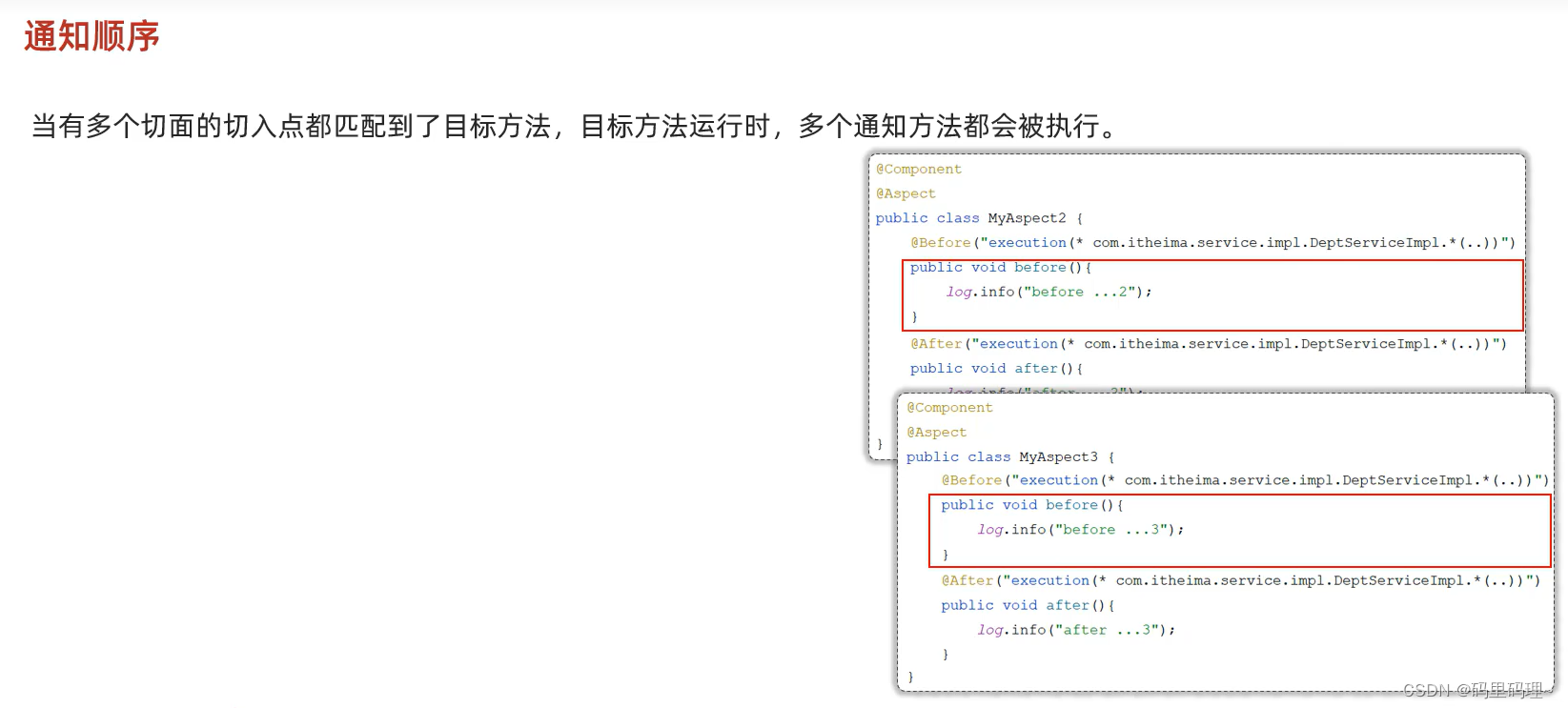The height and width of the screenshot is (708, 1568).
Task: Click the line public class MyAspect2
Action: pyautogui.click(x=979, y=218)
